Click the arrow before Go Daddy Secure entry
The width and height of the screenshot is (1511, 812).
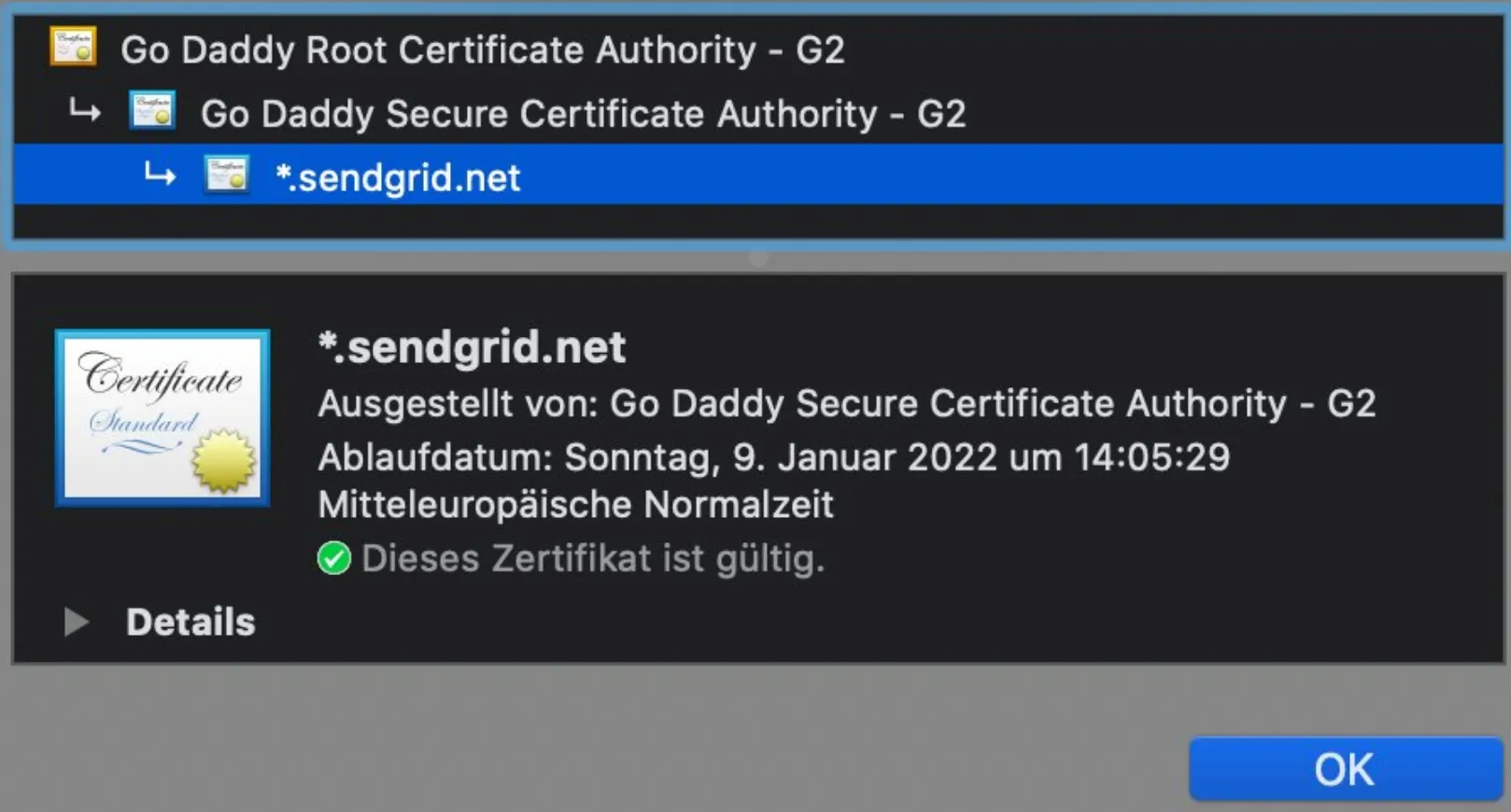pos(85,112)
